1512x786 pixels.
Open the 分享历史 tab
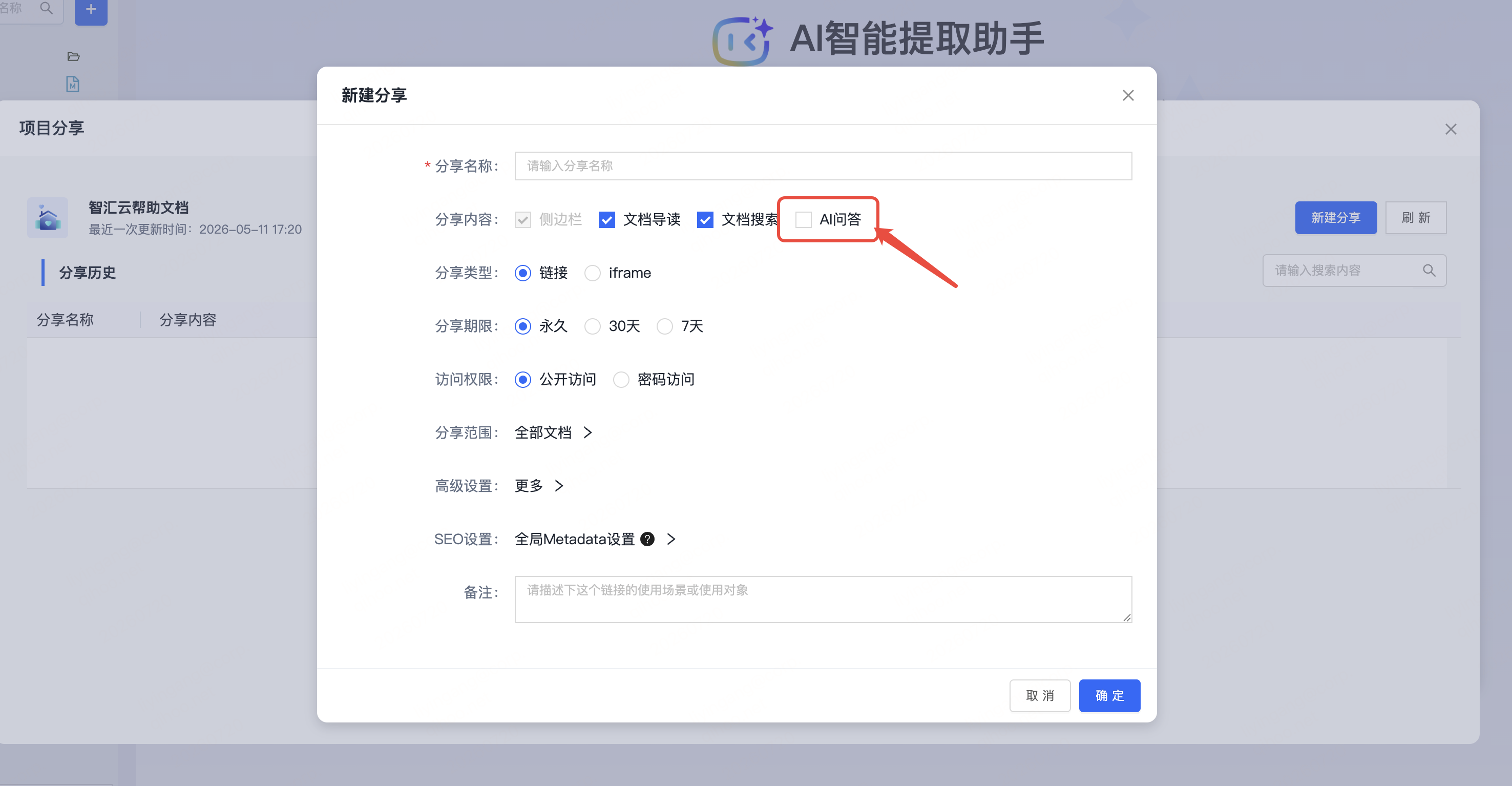point(88,273)
